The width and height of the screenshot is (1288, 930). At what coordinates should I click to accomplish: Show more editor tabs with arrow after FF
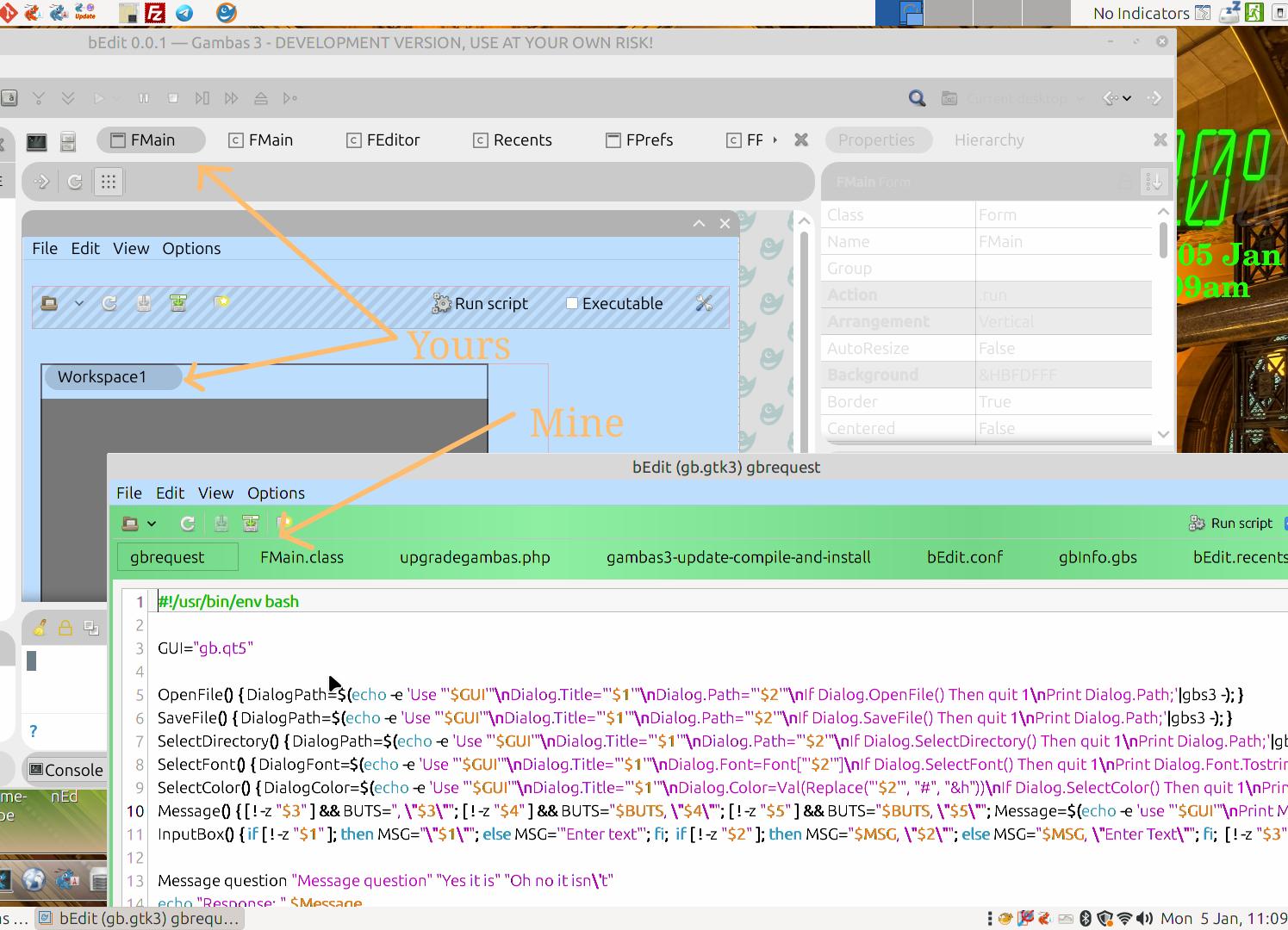pos(775,139)
